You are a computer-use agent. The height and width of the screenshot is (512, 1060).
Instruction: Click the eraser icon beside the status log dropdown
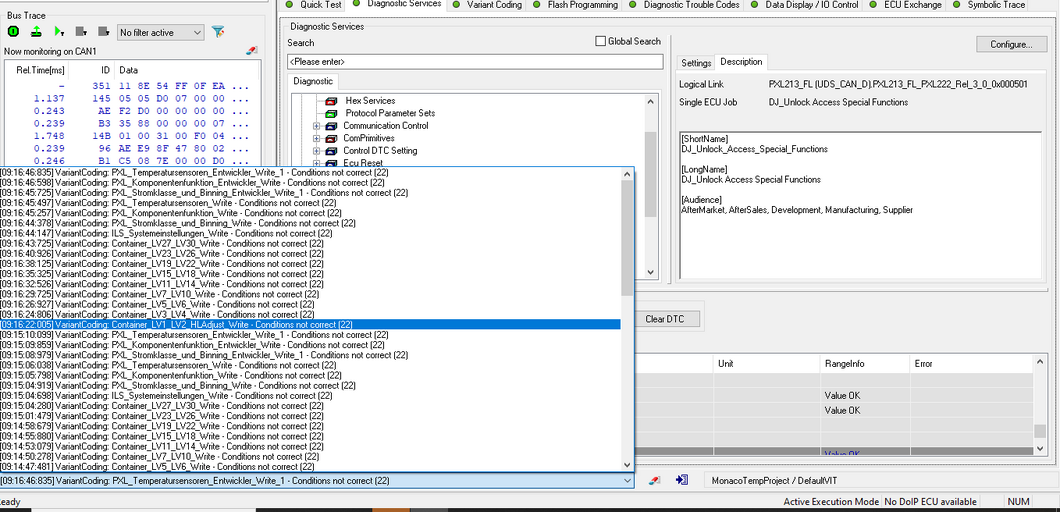pos(655,480)
